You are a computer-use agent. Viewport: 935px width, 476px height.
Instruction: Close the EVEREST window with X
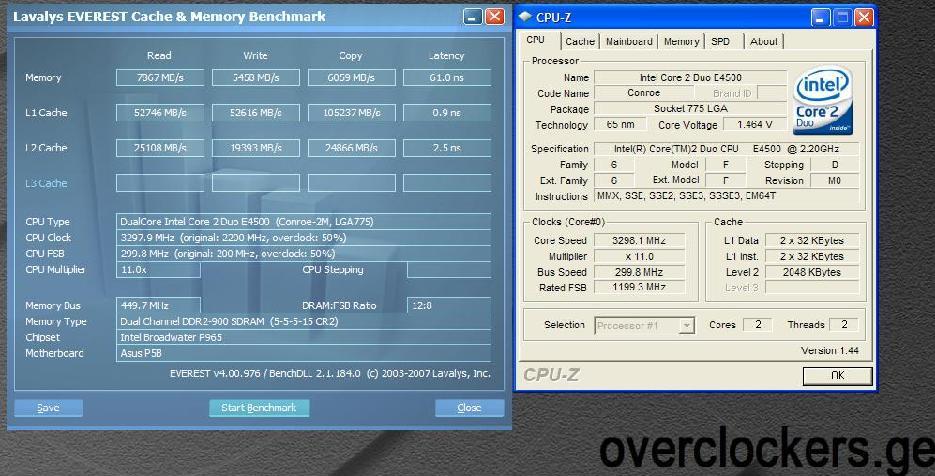pos(494,17)
